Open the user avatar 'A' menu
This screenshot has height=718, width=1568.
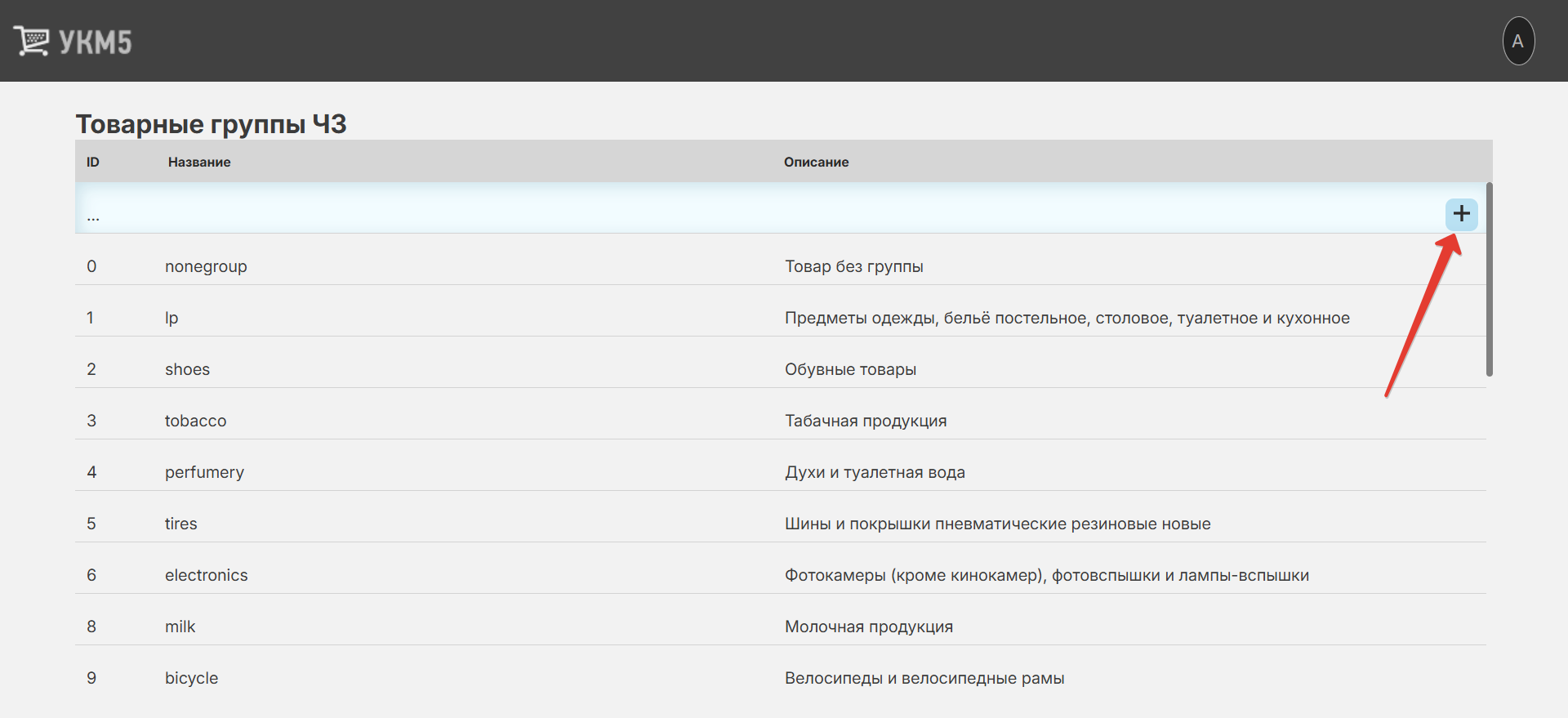1518,41
